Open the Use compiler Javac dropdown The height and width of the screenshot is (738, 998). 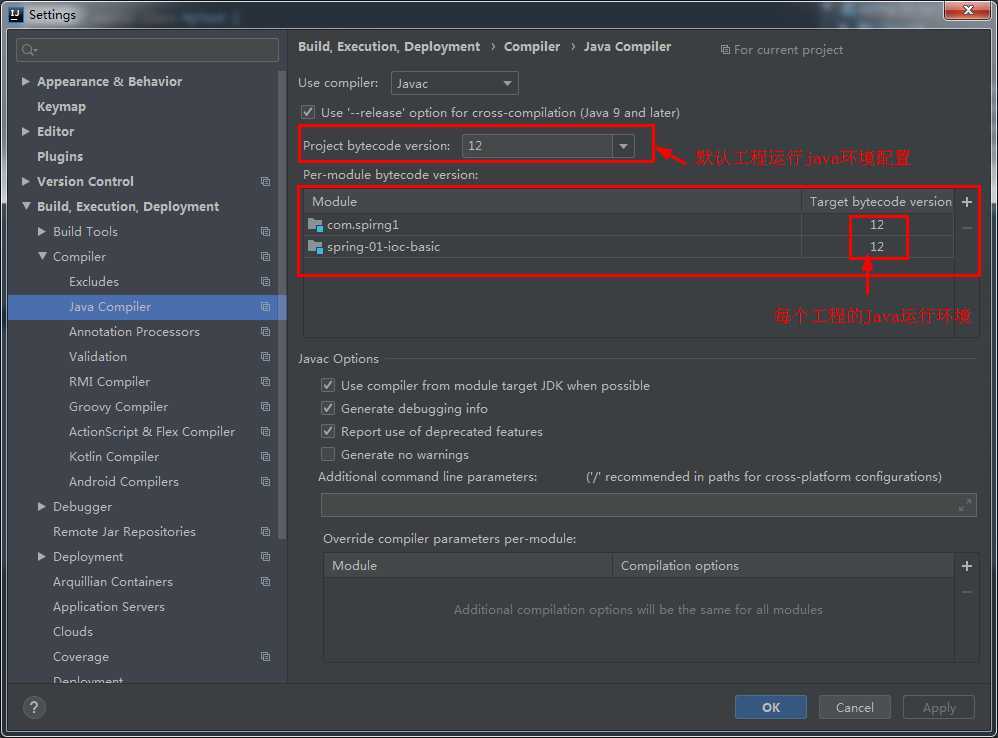(x=454, y=83)
